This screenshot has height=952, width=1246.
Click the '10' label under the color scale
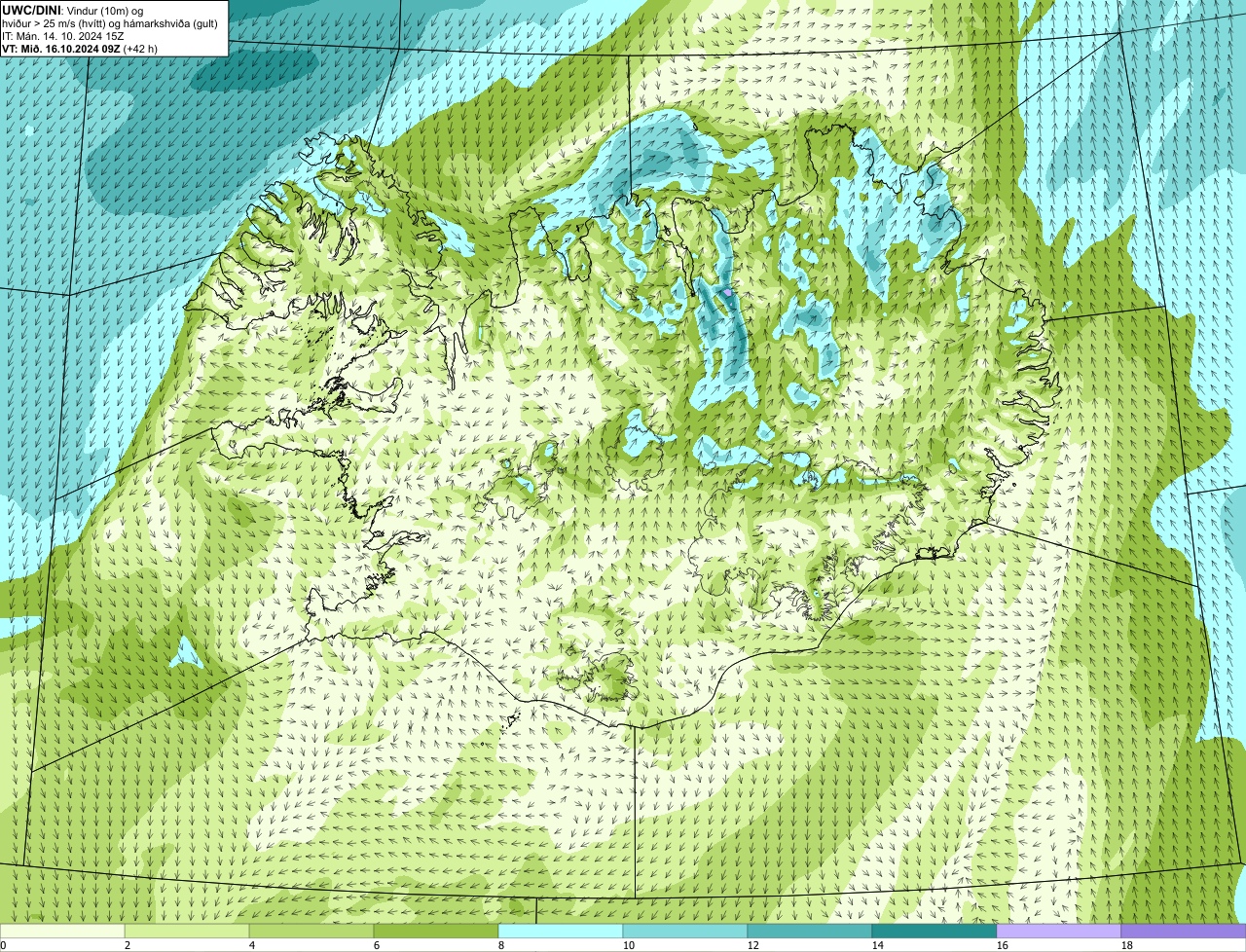(x=629, y=945)
